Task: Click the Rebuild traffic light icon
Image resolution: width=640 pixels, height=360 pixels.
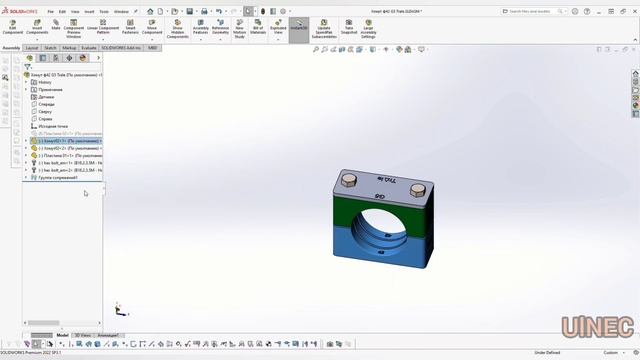Action: click(263, 11)
